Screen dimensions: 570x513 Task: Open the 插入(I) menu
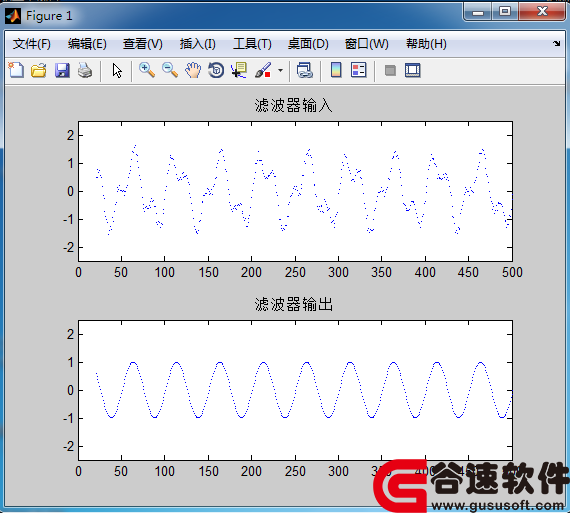point(197,44)
